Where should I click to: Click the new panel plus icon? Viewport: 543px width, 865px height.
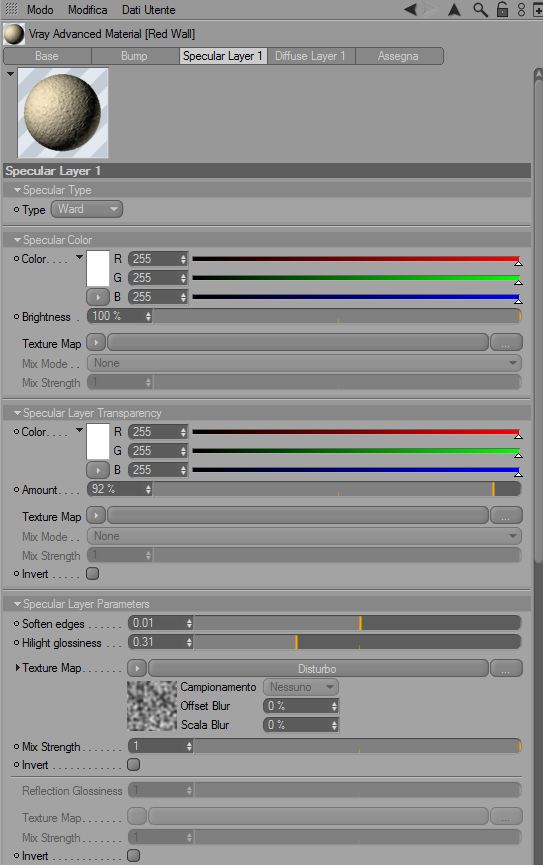coord(538,10)
